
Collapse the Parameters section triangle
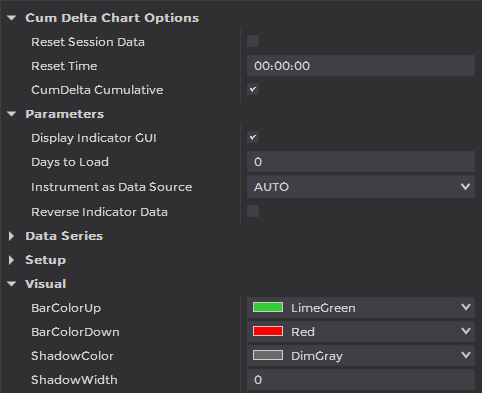point(12,114)
